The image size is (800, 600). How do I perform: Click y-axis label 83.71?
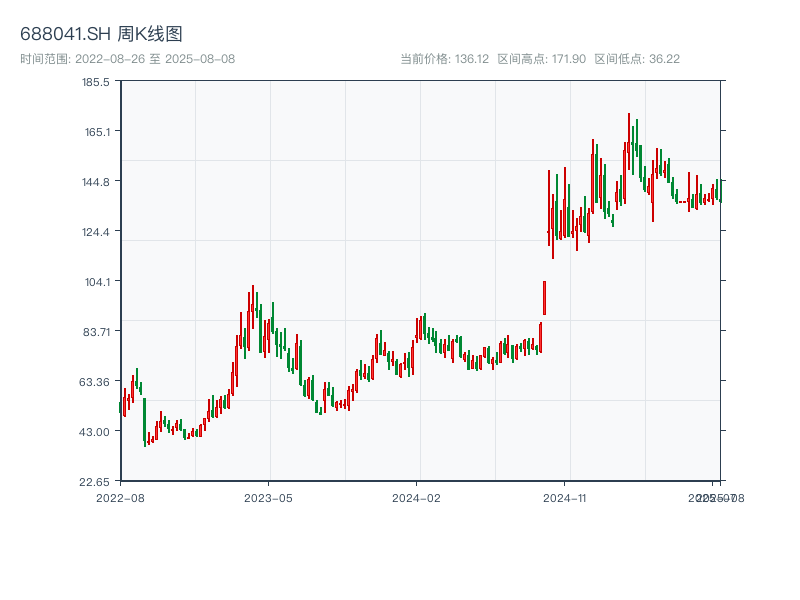point(96,332)
